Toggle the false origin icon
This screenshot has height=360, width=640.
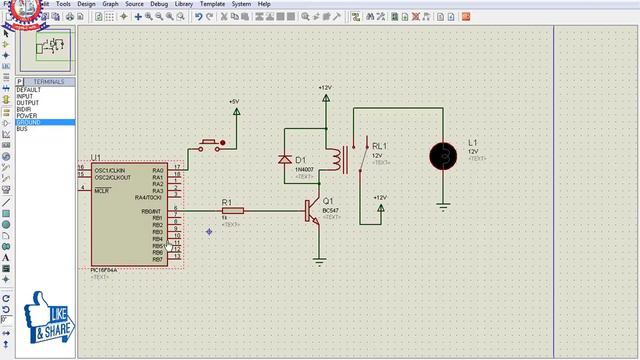click(x=124, y=17)
